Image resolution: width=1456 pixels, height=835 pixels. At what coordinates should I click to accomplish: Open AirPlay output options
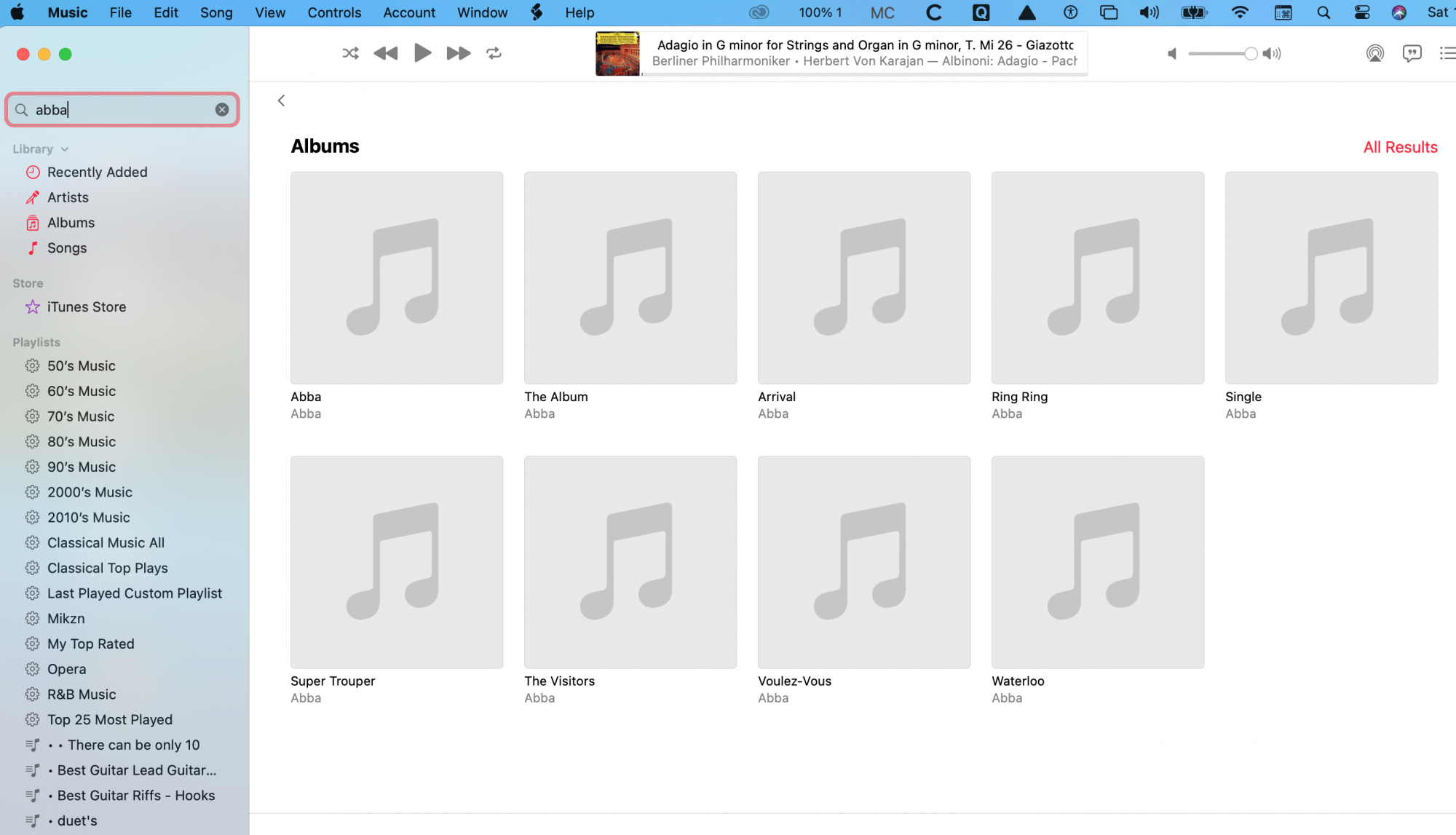pos(1374,53)
